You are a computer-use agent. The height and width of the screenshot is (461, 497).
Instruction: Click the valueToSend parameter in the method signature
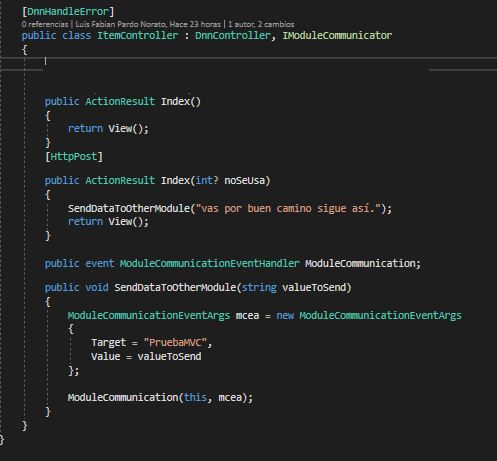(314, 287)
